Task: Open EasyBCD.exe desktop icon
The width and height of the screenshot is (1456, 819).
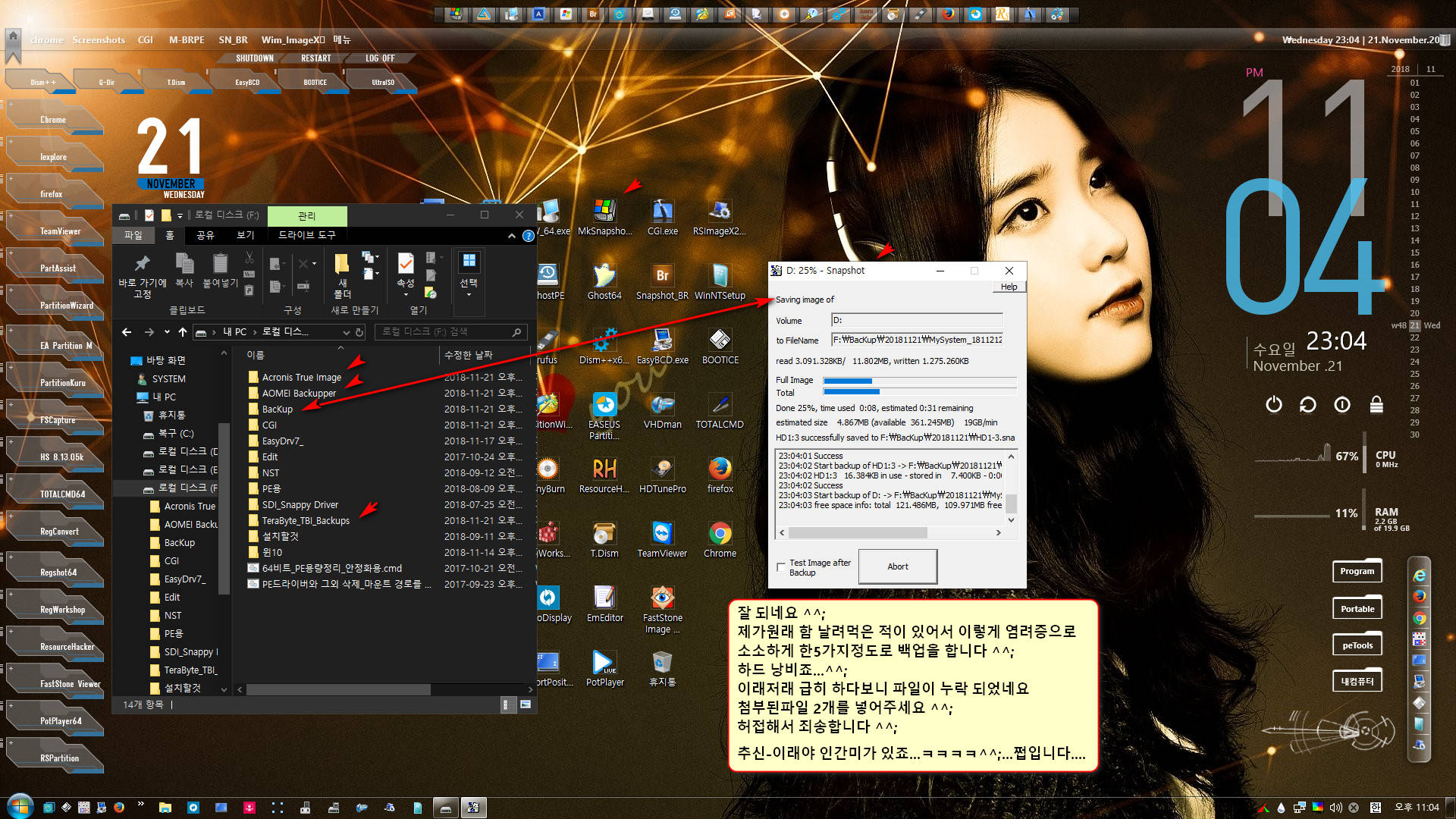Action: click(662, 346)
